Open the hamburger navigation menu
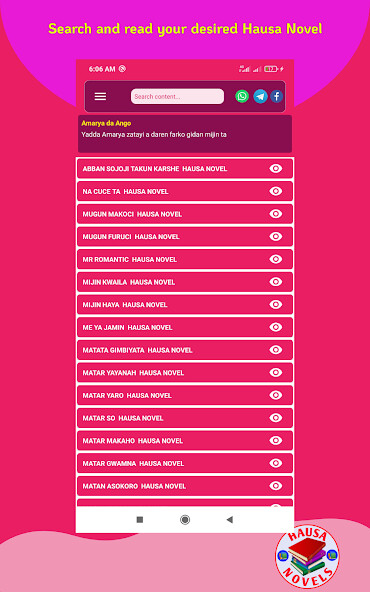Image resolution: width=370 pixels, height=592 pixels. tap(100, 97)
